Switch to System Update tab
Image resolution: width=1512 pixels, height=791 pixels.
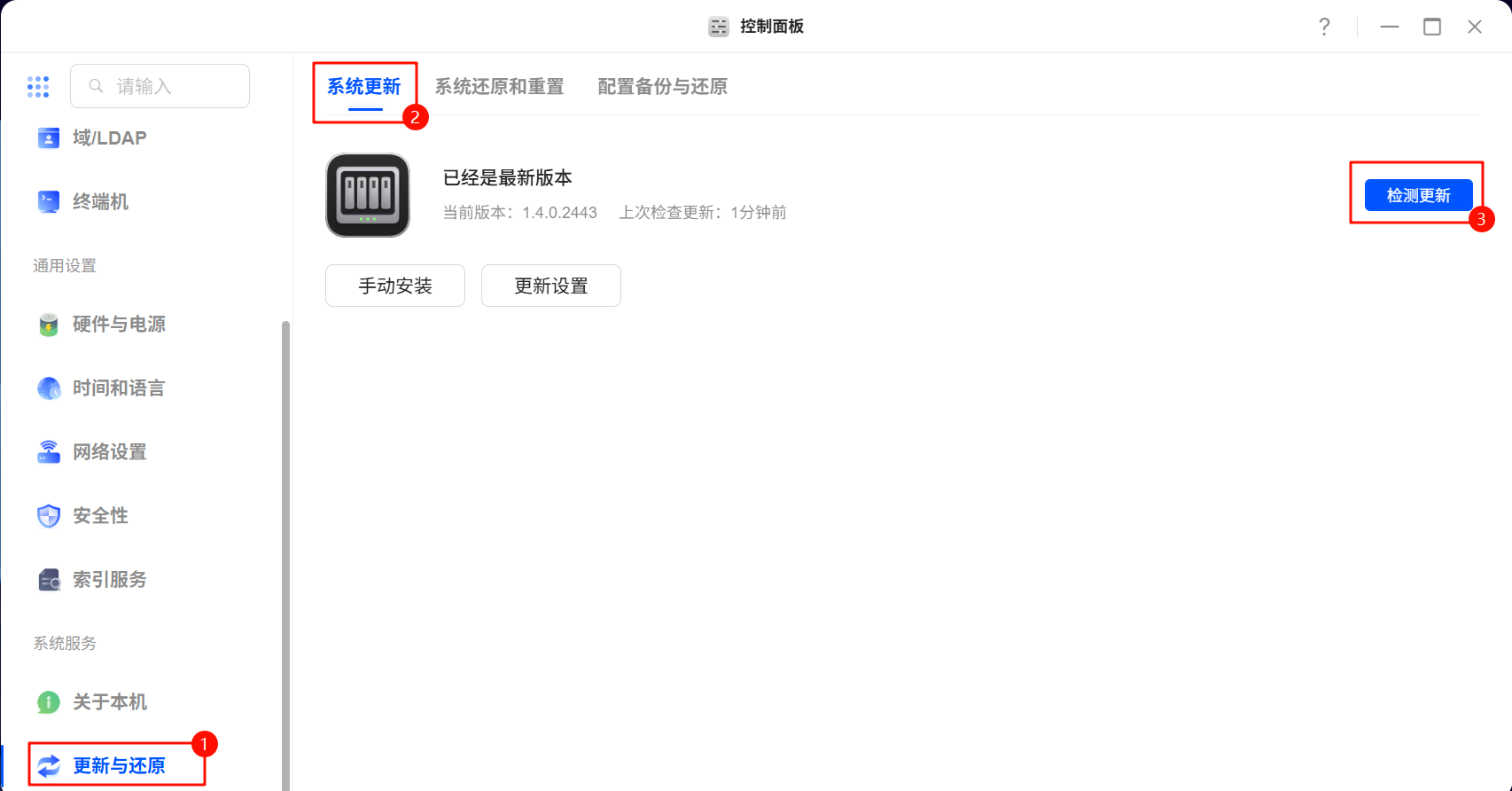coord(364,87)
